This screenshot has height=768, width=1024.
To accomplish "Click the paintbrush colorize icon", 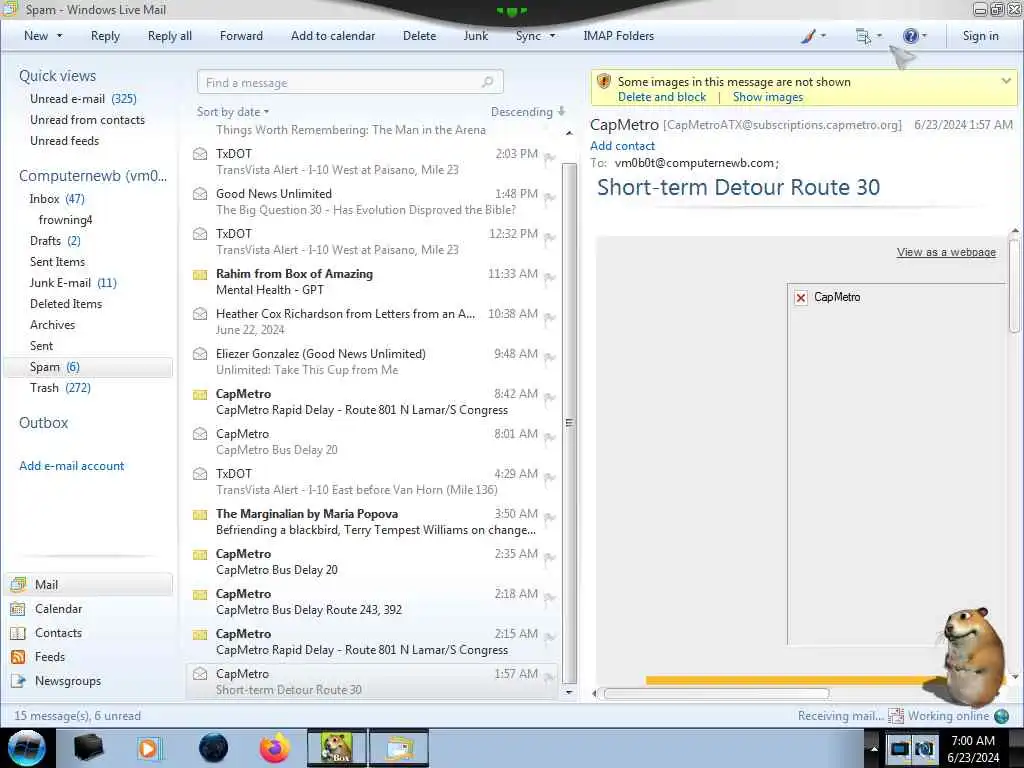I will coord(808,36).
